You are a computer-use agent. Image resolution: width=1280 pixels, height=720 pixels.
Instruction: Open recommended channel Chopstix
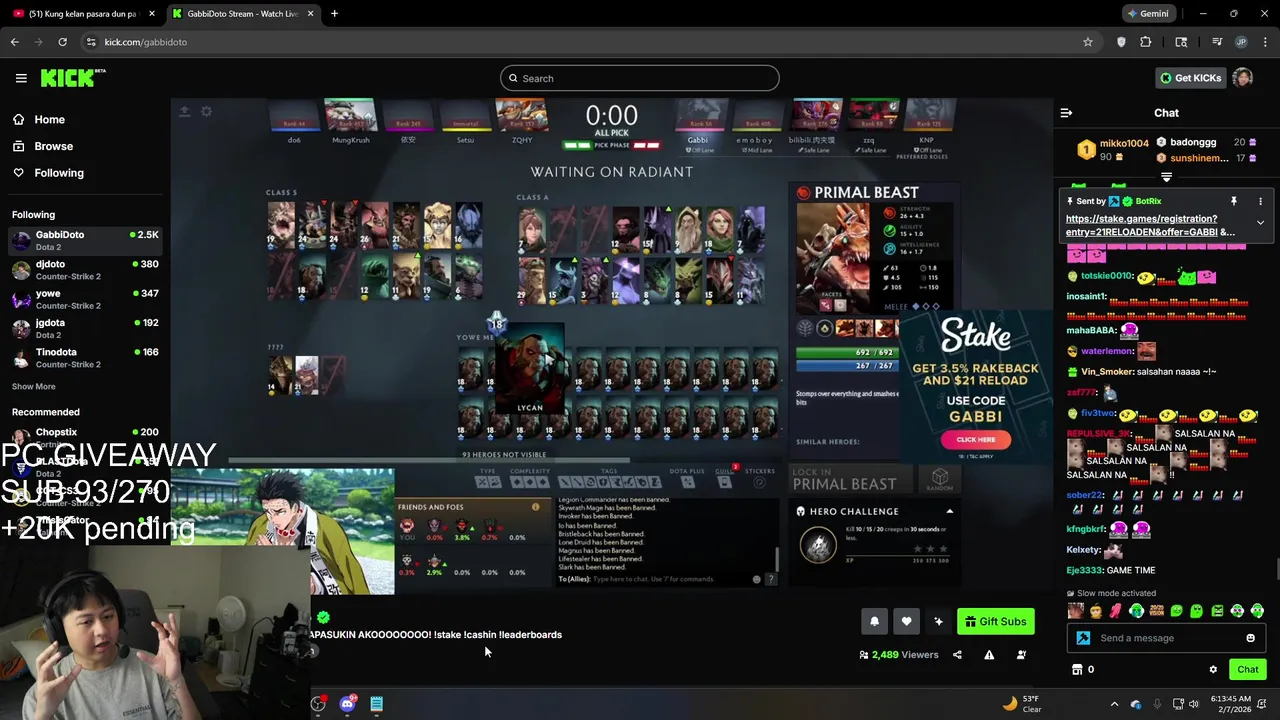tap(85, 437)
